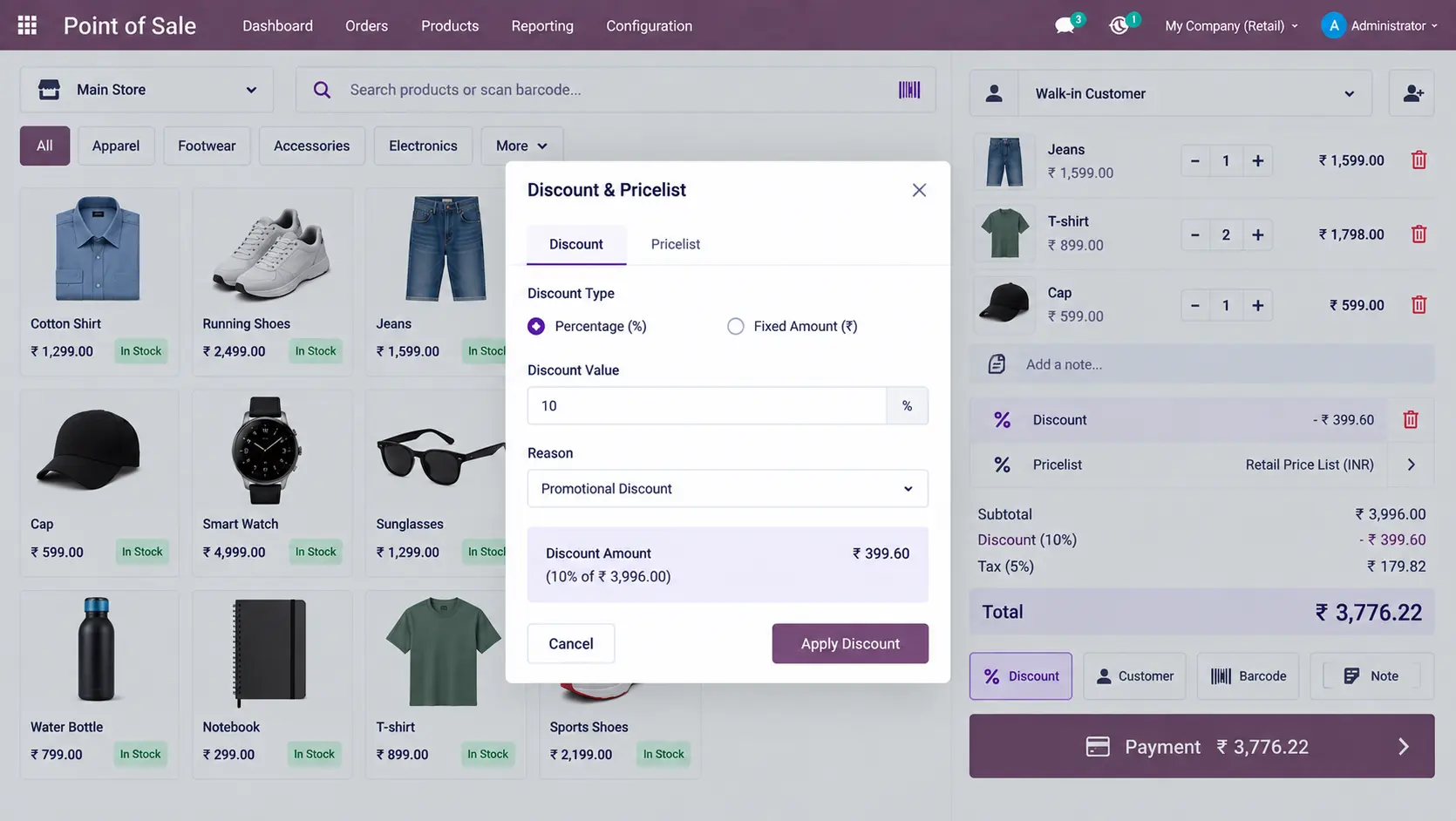Screen dimensions: 1456x821
Task: Delete the Jeans order line
Action: pyautogui.click(x=1419, y=160)
